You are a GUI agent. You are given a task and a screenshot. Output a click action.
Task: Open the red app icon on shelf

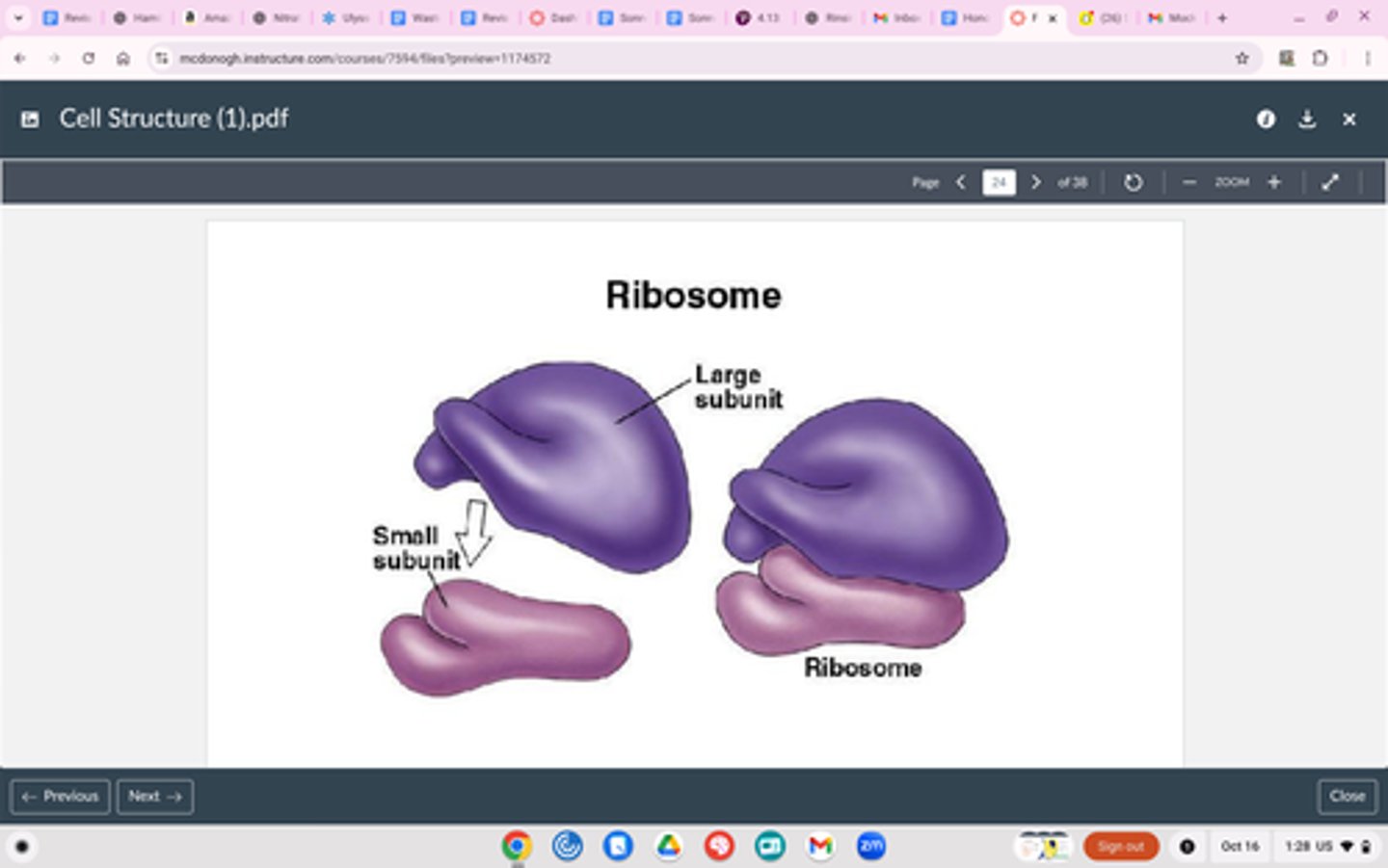[719, 846]
